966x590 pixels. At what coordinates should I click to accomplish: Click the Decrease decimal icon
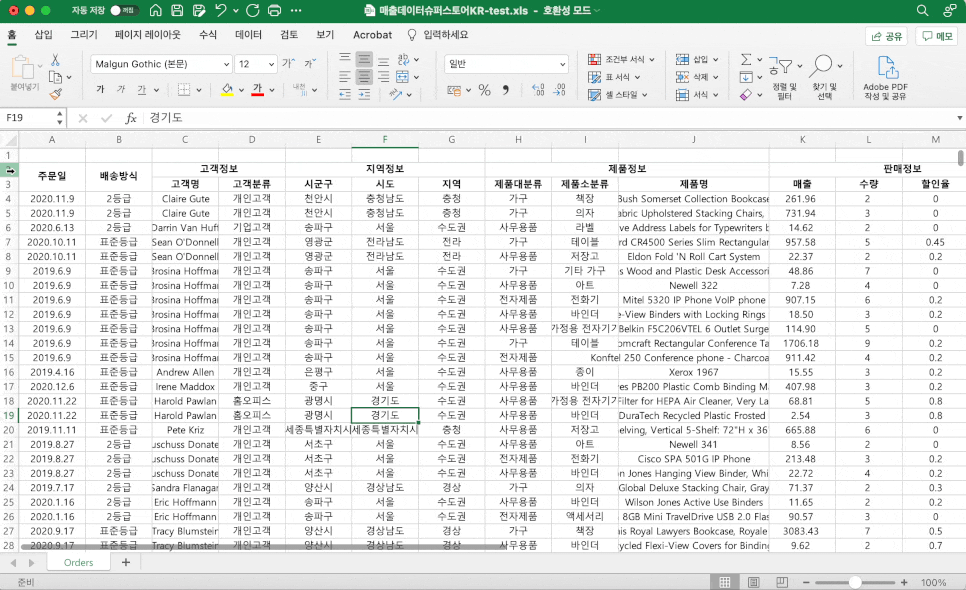pyautogui.click(x=559, y=90)
